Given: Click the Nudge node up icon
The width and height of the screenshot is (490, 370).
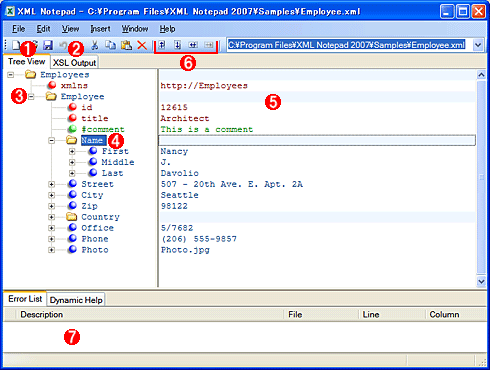Looking at the screenshot, I should (x=162, y=45).
